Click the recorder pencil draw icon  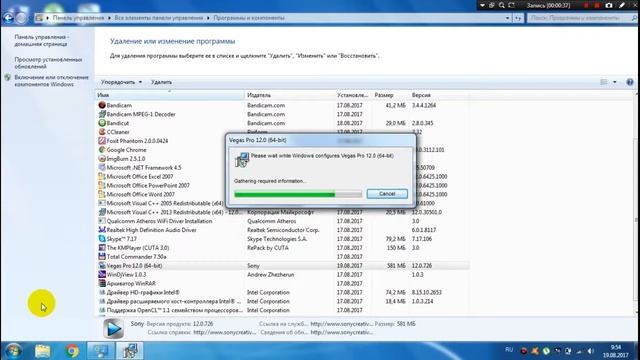[622, 5]
